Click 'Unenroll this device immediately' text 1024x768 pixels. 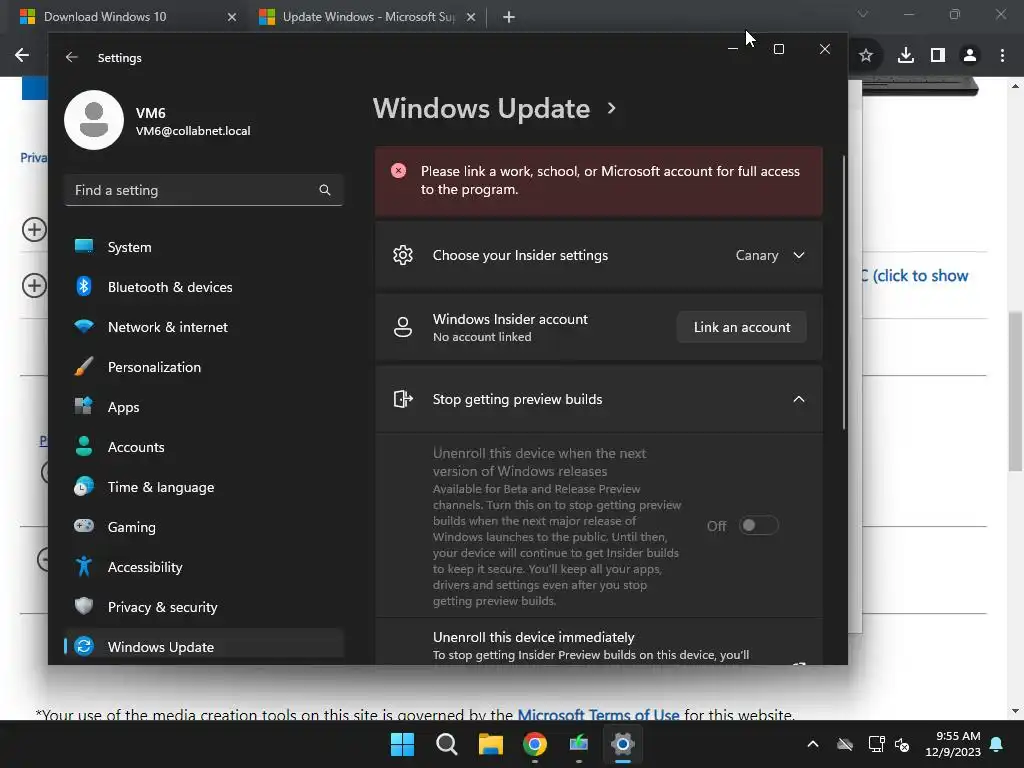(534, 637)
